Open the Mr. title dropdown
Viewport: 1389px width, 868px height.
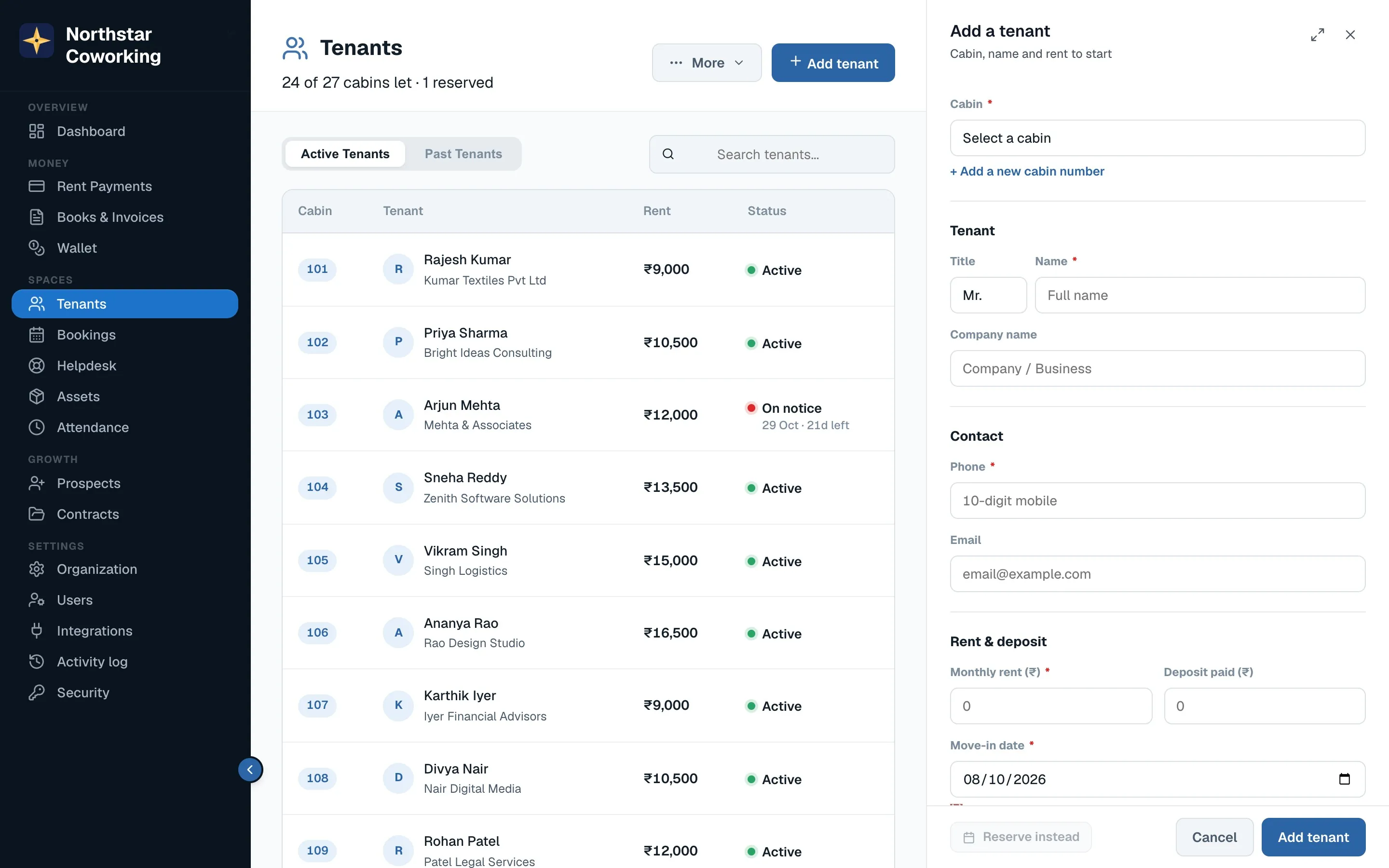pos(988,295)
